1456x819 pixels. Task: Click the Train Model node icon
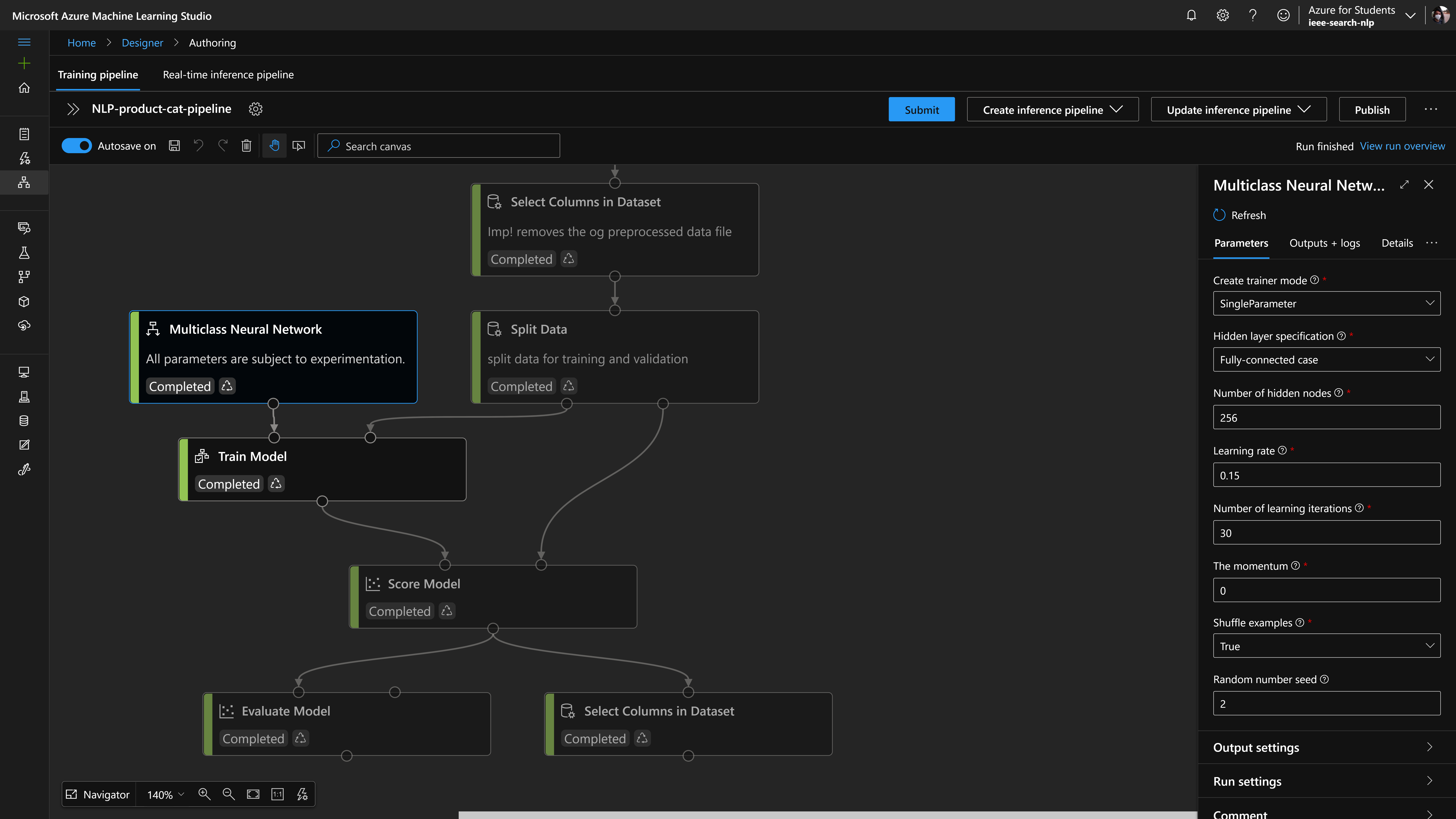202,456
